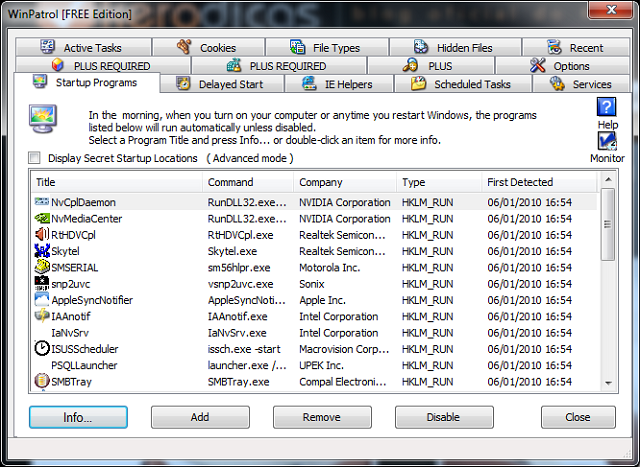Click the ISUSScheduler clock icon
Viewport: 640px width, 467px height.
[42, 349]
